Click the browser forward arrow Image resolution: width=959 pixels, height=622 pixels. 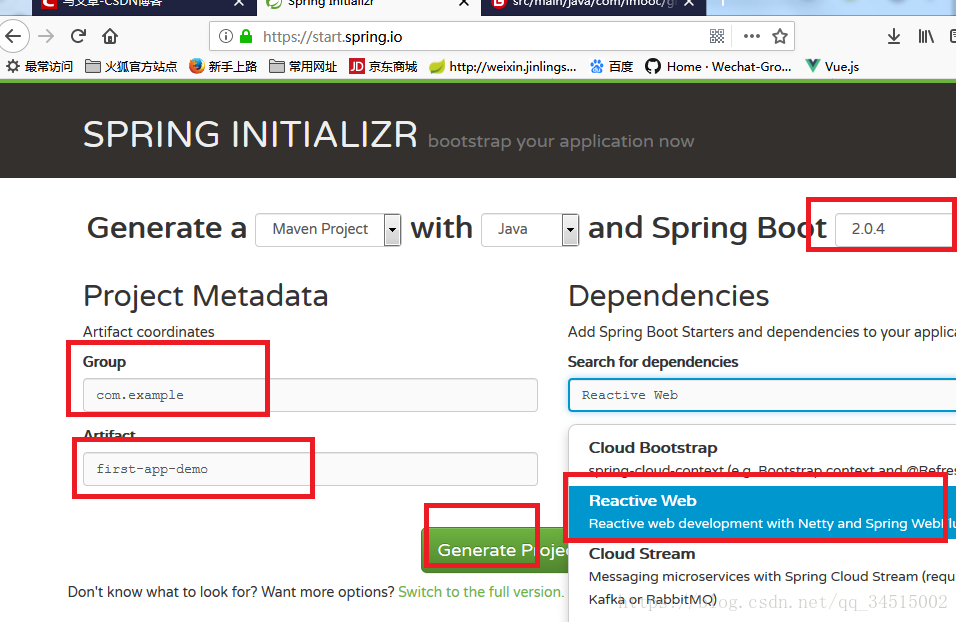(x=46, y=36)
